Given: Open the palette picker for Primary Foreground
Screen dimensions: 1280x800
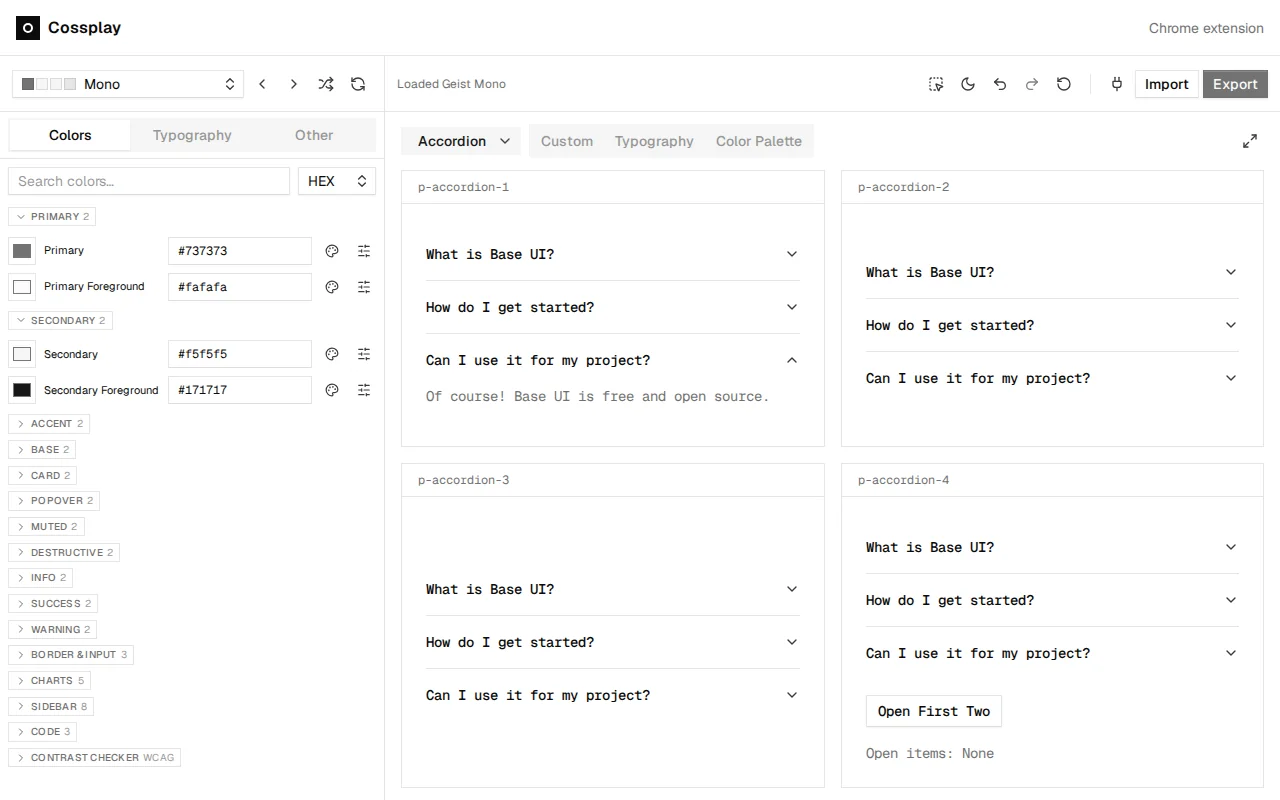Looking at the screenshot, I should tap(332, 287).
